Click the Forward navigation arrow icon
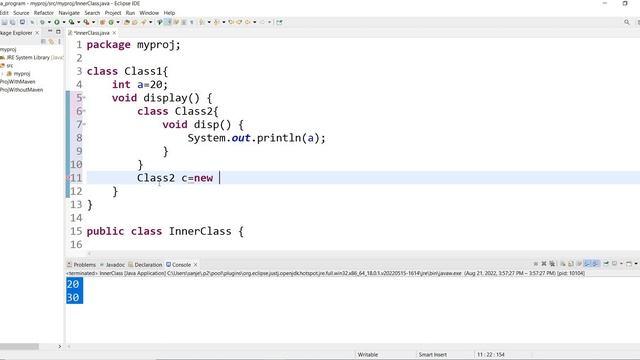Viewport: 640px width, 360px height. tap(263, 22)
